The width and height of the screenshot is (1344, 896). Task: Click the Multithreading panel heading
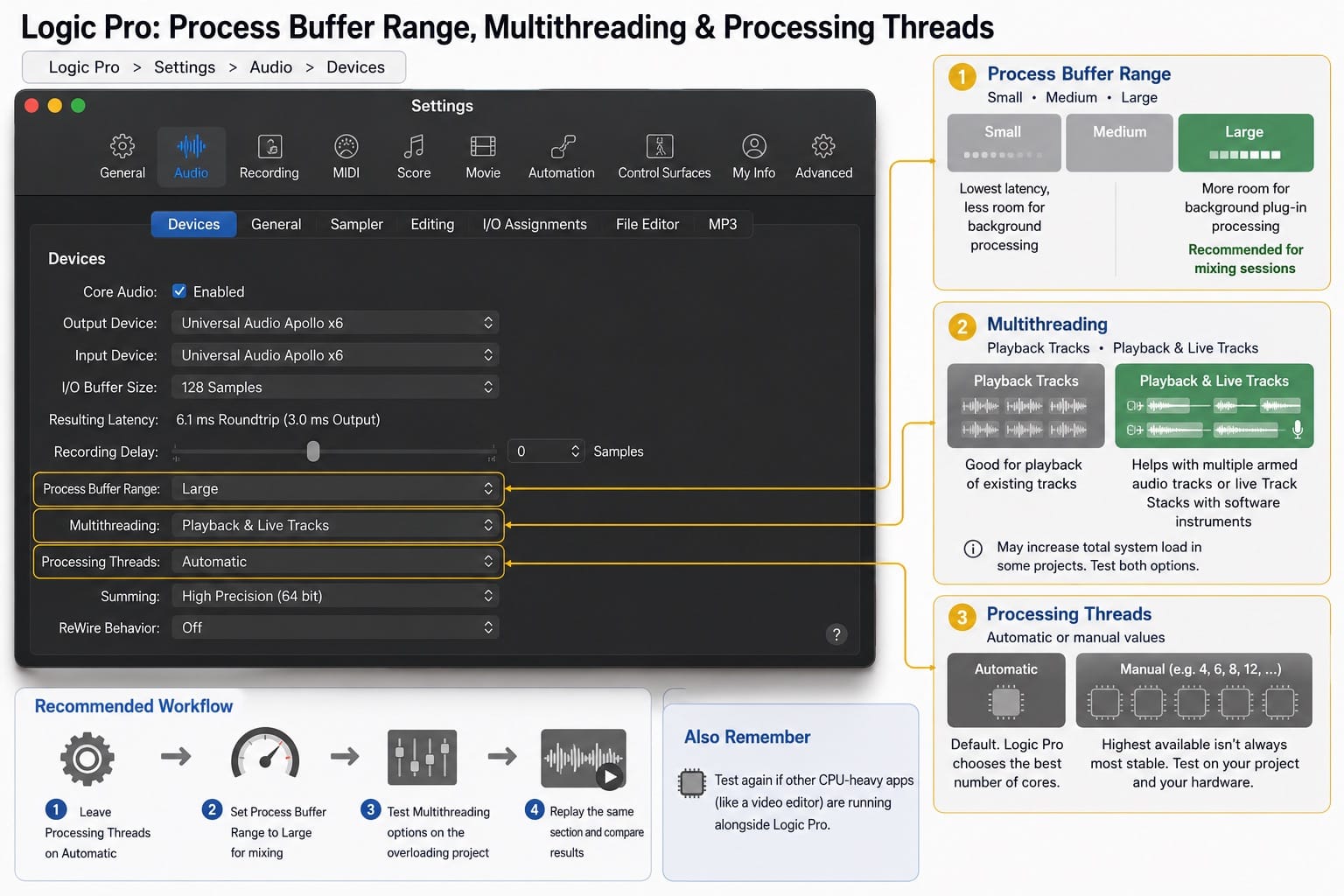click(1047, 324)
